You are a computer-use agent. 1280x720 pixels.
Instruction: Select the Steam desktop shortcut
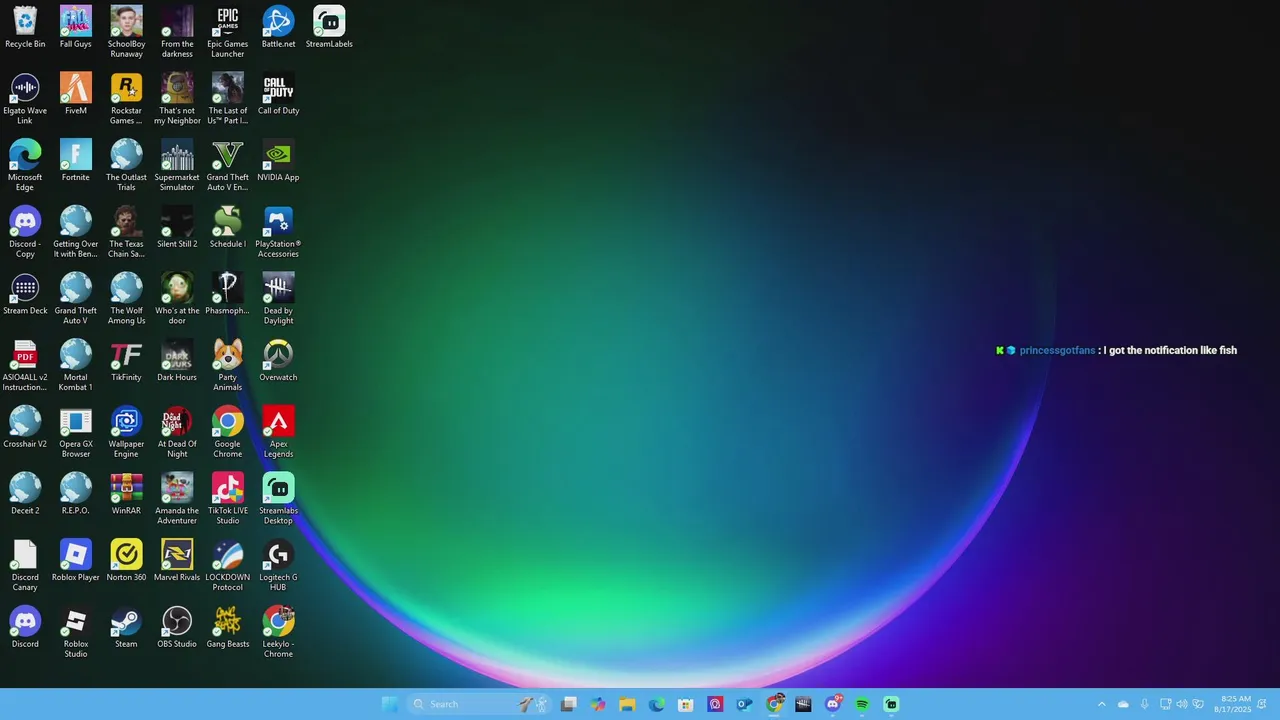[x=126, y=627]
